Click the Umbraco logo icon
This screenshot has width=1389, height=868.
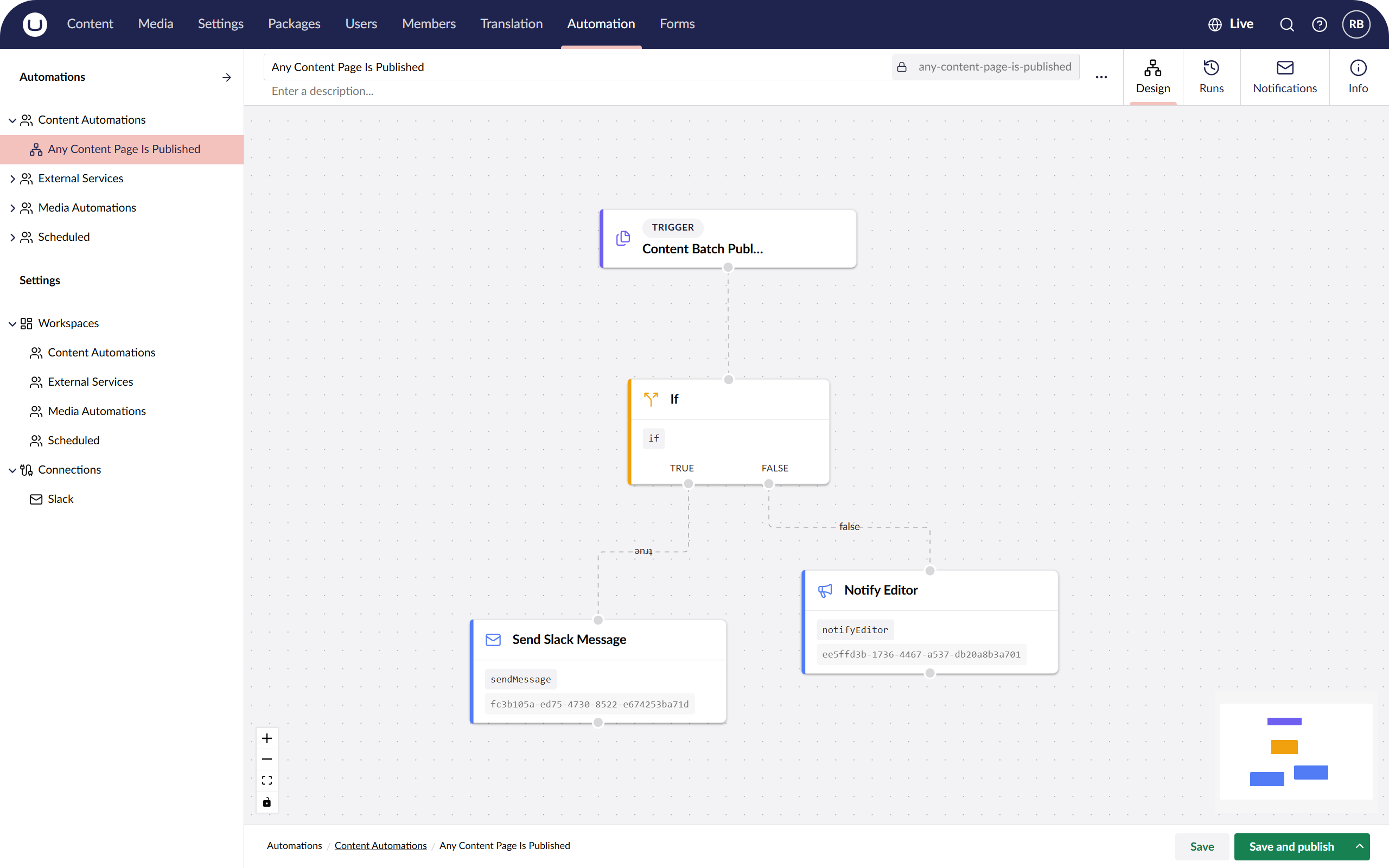tap(34, 24)
